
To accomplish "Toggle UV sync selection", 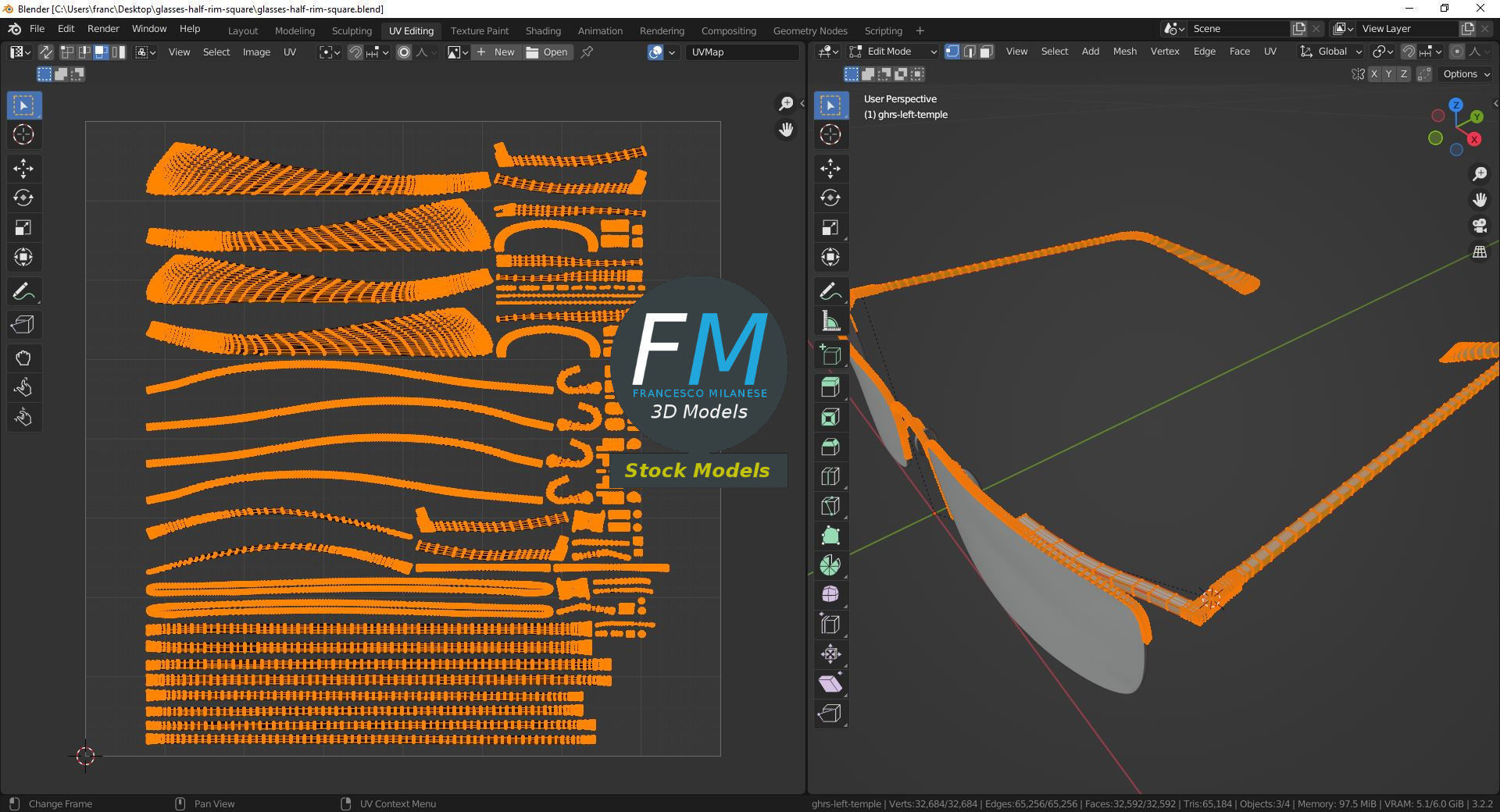I will pos(46,52).
